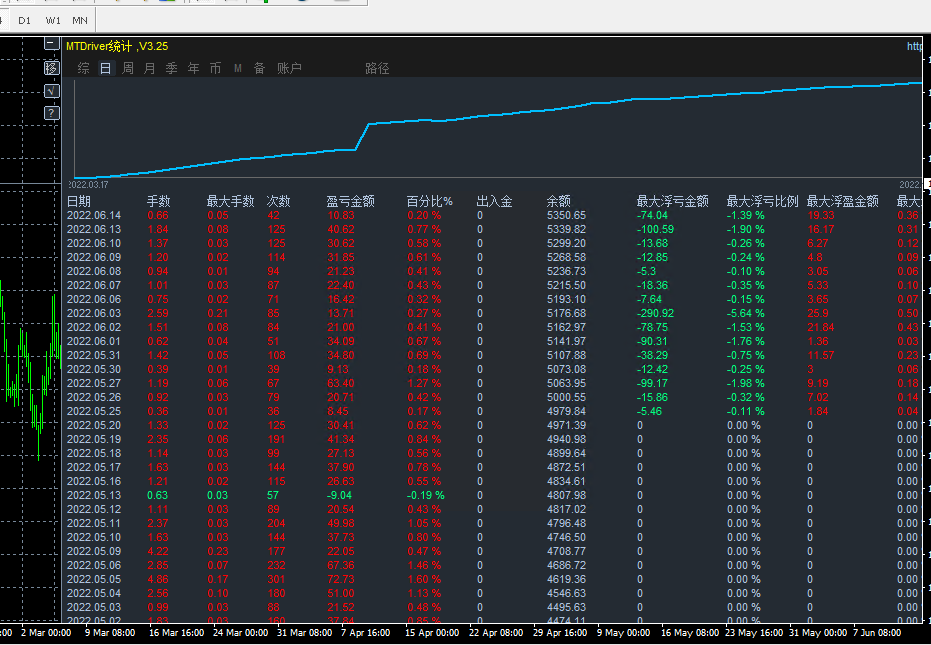Collapse the MTDriver panel with its minimize icon
The width and height of the screenshot is (931, 645).
point(50,43)
